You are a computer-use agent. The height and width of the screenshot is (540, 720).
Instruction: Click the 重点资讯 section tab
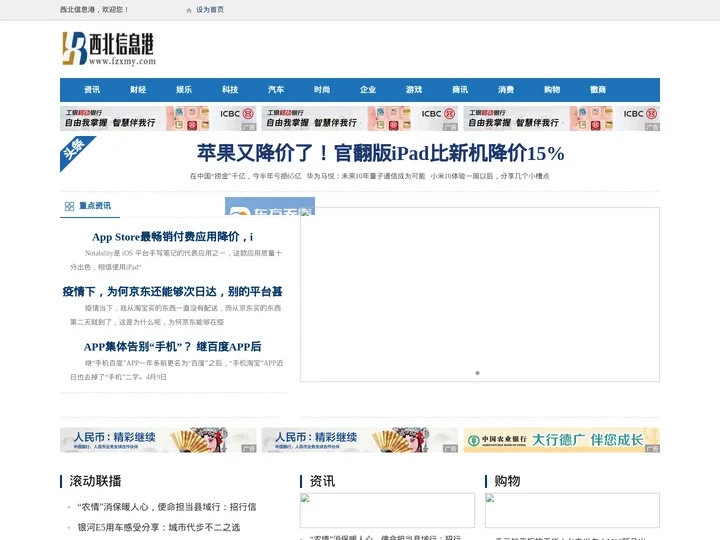click(95, 206)
